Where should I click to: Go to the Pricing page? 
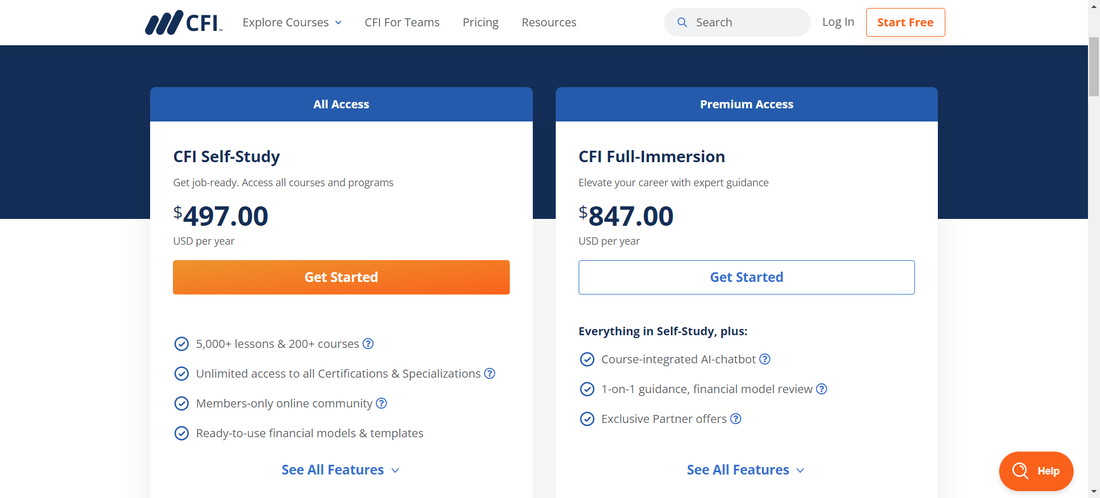click(x=481, y=22)
